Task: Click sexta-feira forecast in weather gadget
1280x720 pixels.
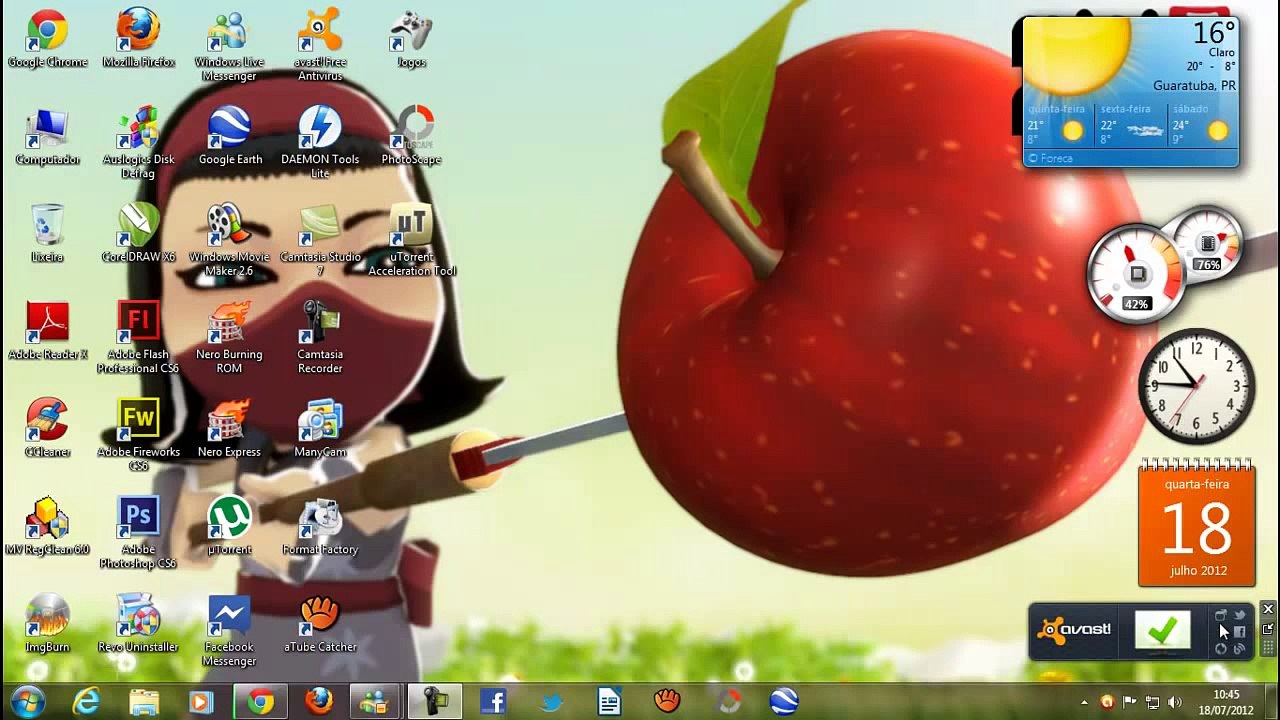Action: coord(1131,124)
